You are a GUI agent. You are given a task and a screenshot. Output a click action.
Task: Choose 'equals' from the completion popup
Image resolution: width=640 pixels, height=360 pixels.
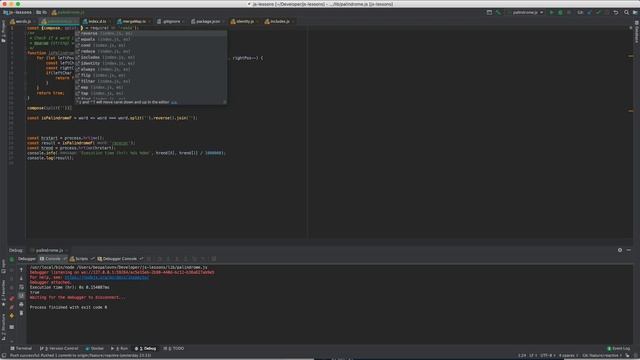151,40
